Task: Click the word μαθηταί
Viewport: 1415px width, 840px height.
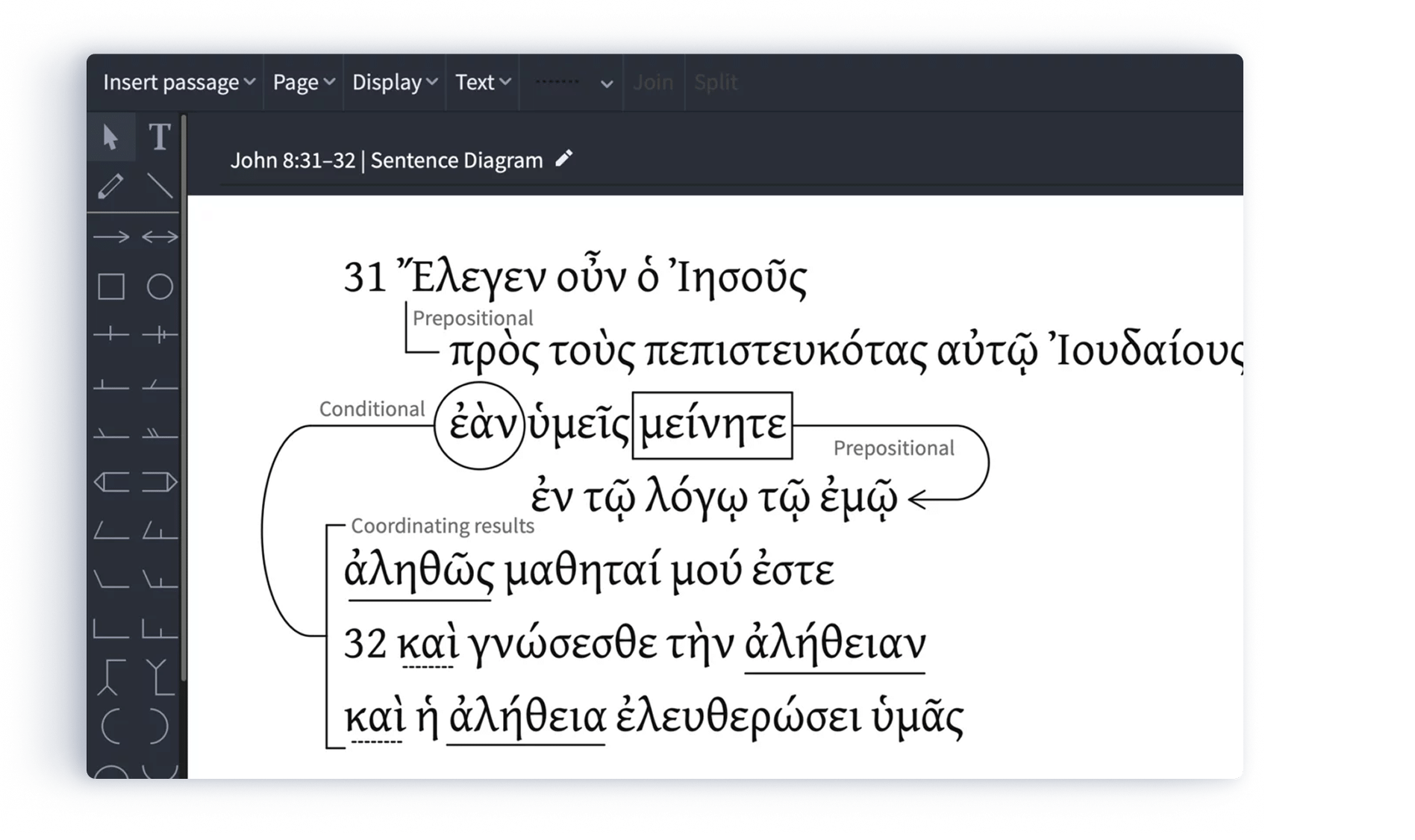Action: [583, 571]
